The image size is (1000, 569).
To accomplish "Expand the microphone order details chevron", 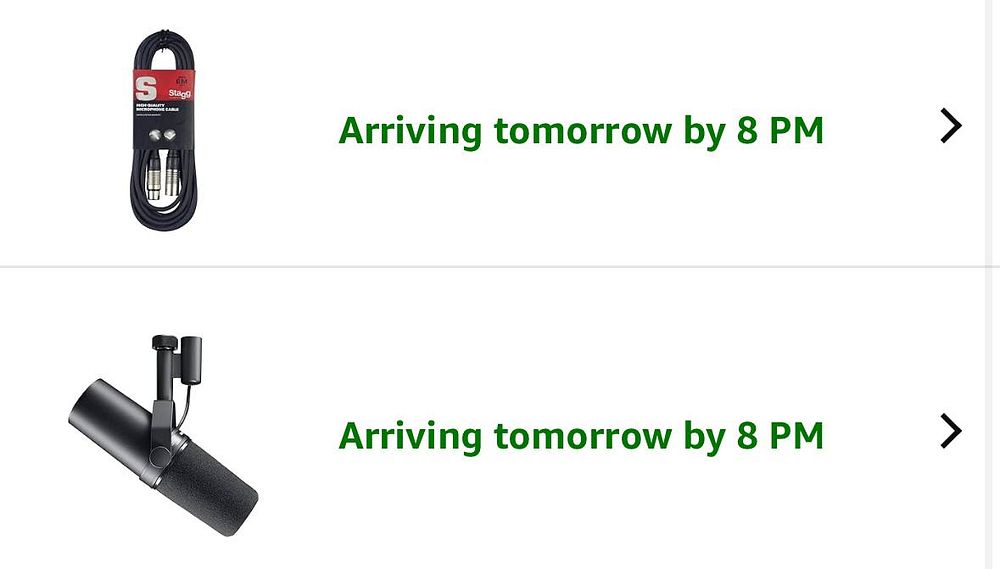I will pyautogui.click(x=951, y=431).
